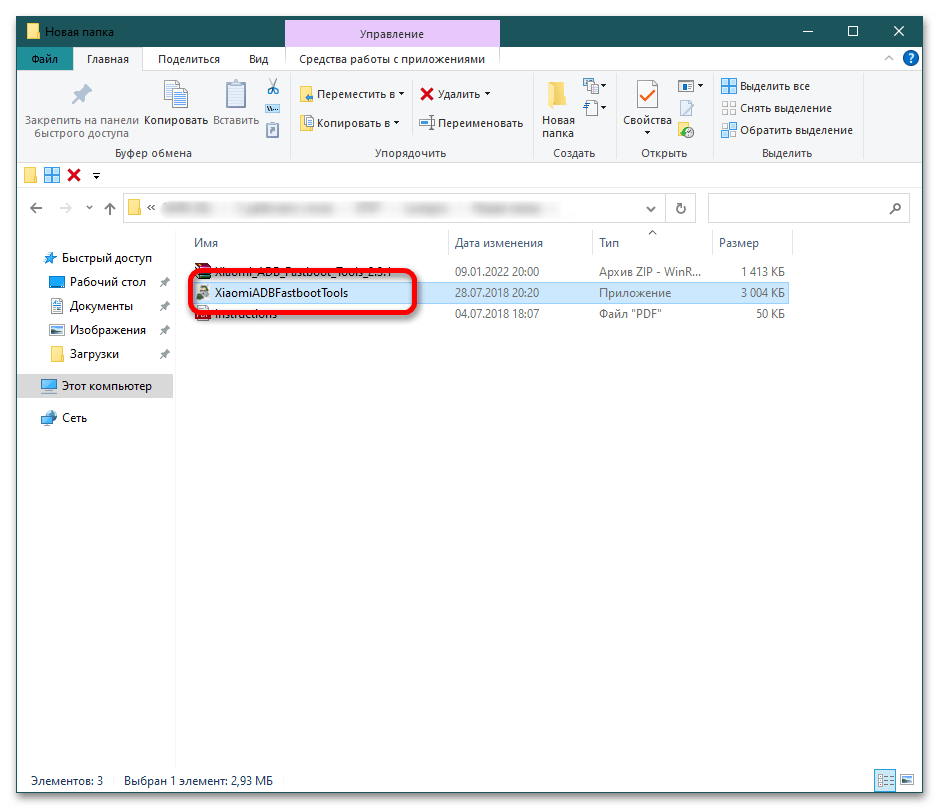Viewport: 939px width, 809px height.
Task: Click the history icon in Открыть group
Action: [x=686, y=130]
